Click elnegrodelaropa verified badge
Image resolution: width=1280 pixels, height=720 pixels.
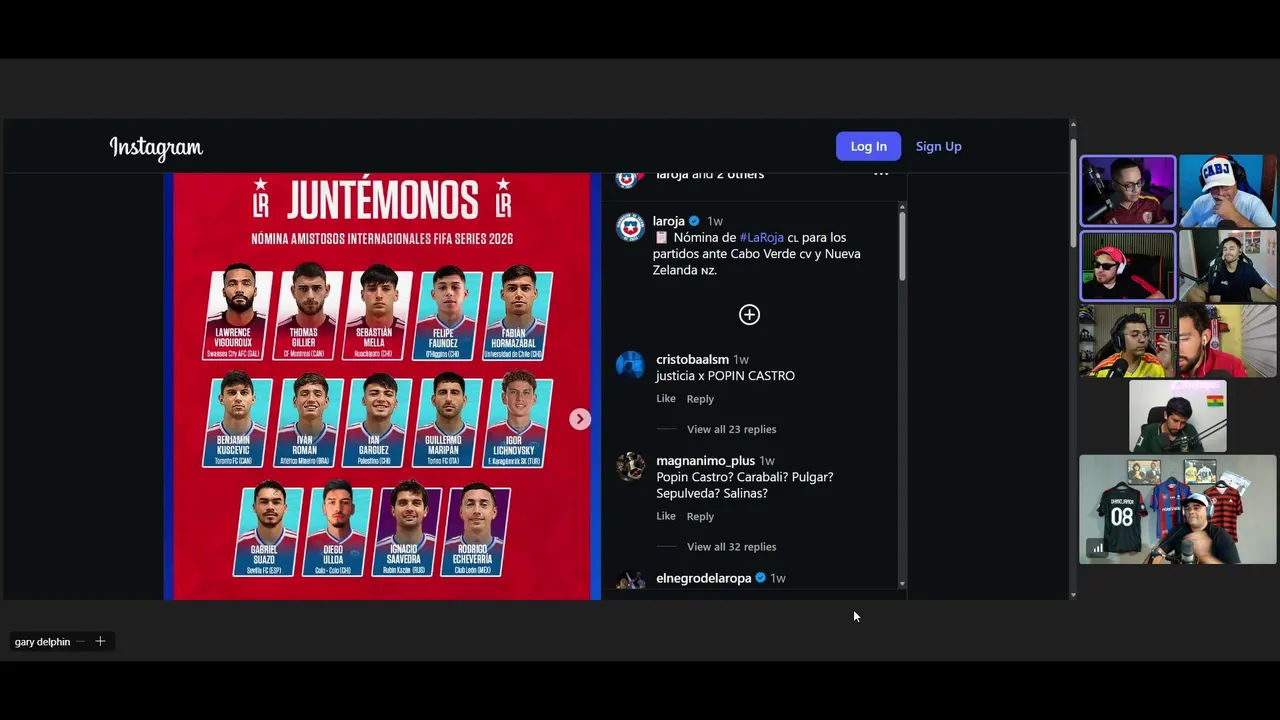pos(760,578)
